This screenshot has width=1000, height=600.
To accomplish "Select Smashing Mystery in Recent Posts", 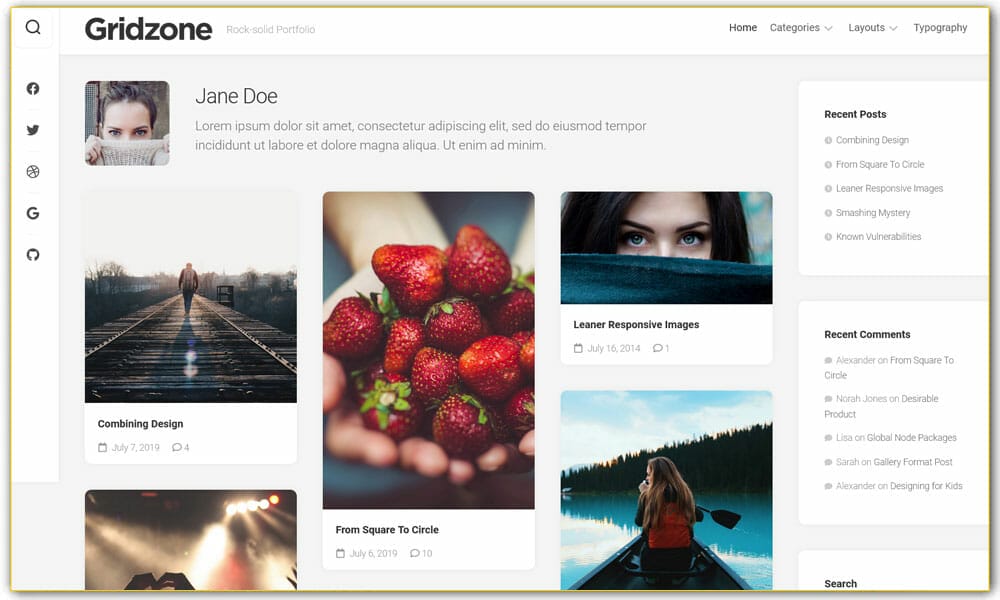I will pos(873,213).
